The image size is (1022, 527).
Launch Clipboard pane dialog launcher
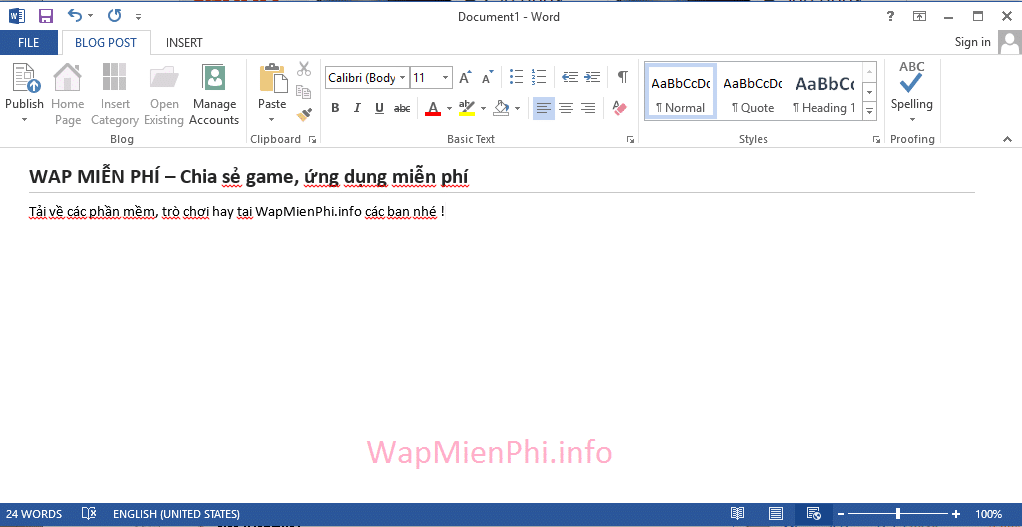point(312,139)
